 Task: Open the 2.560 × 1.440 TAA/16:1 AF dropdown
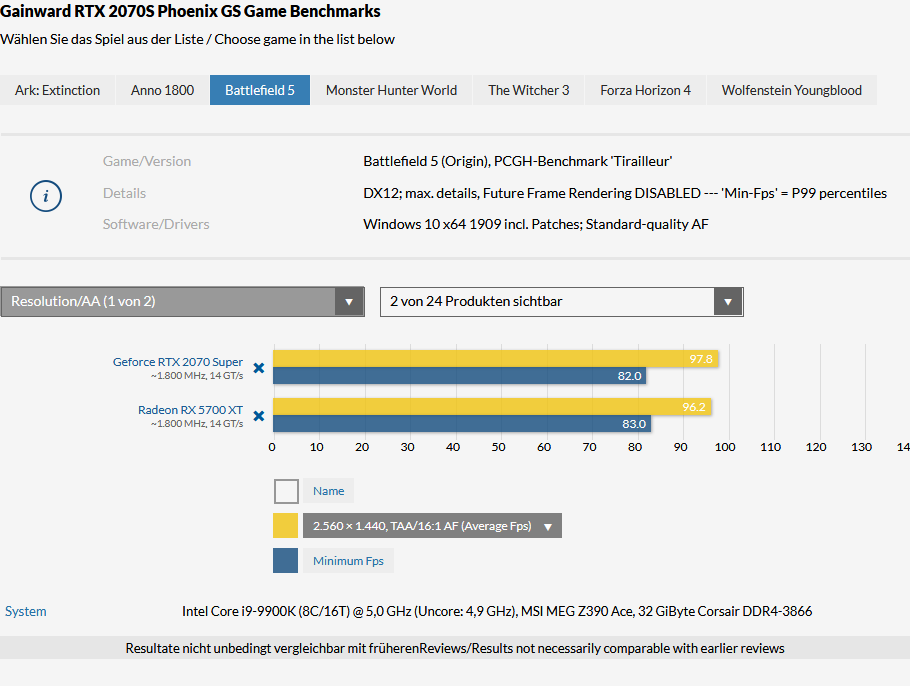[432, 526]
